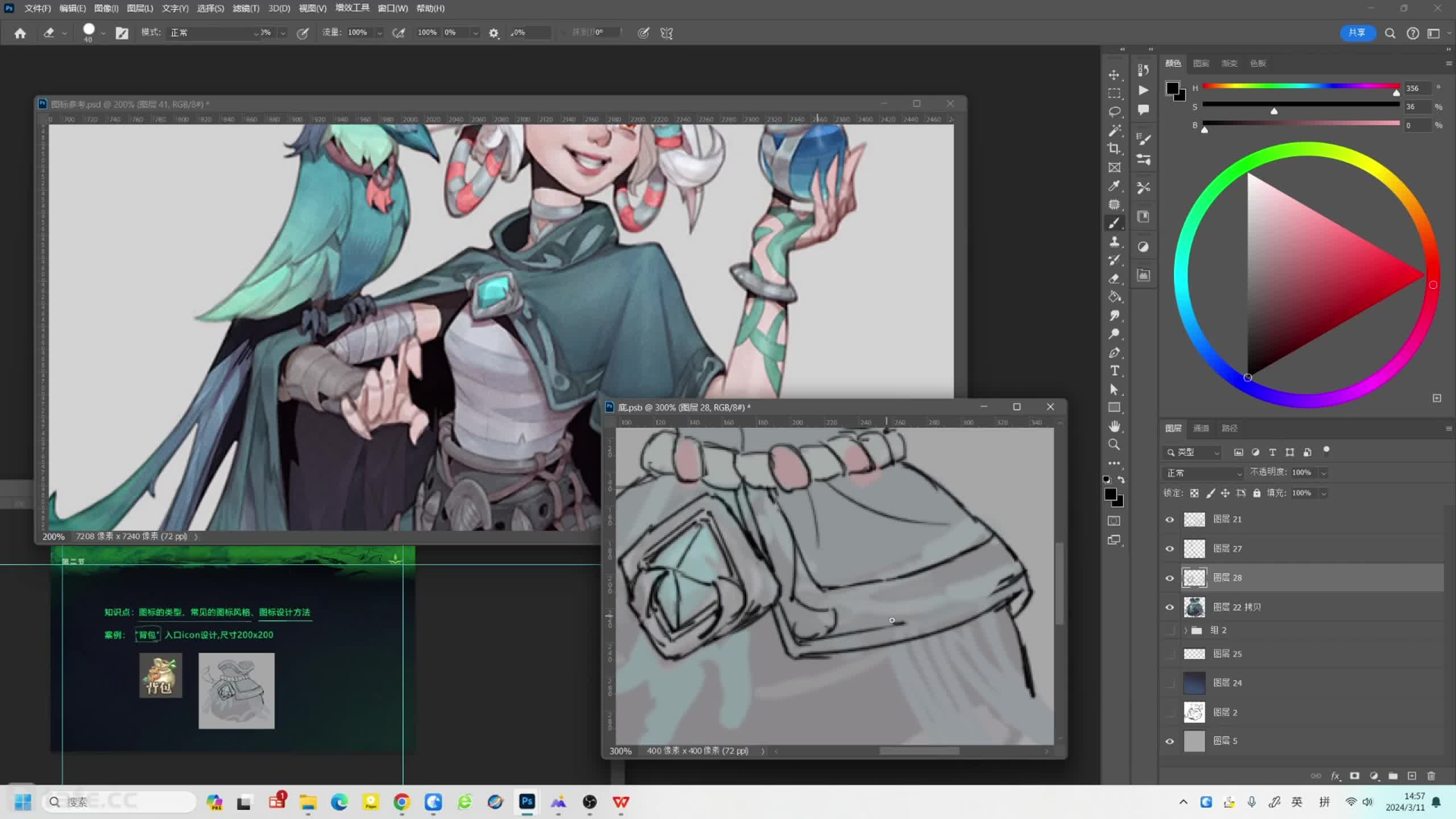Image resolution: width=1456 pixels, height=819 pixels.
Task: Open the layer style fx menu
Action: click(x=1335, y=776)
